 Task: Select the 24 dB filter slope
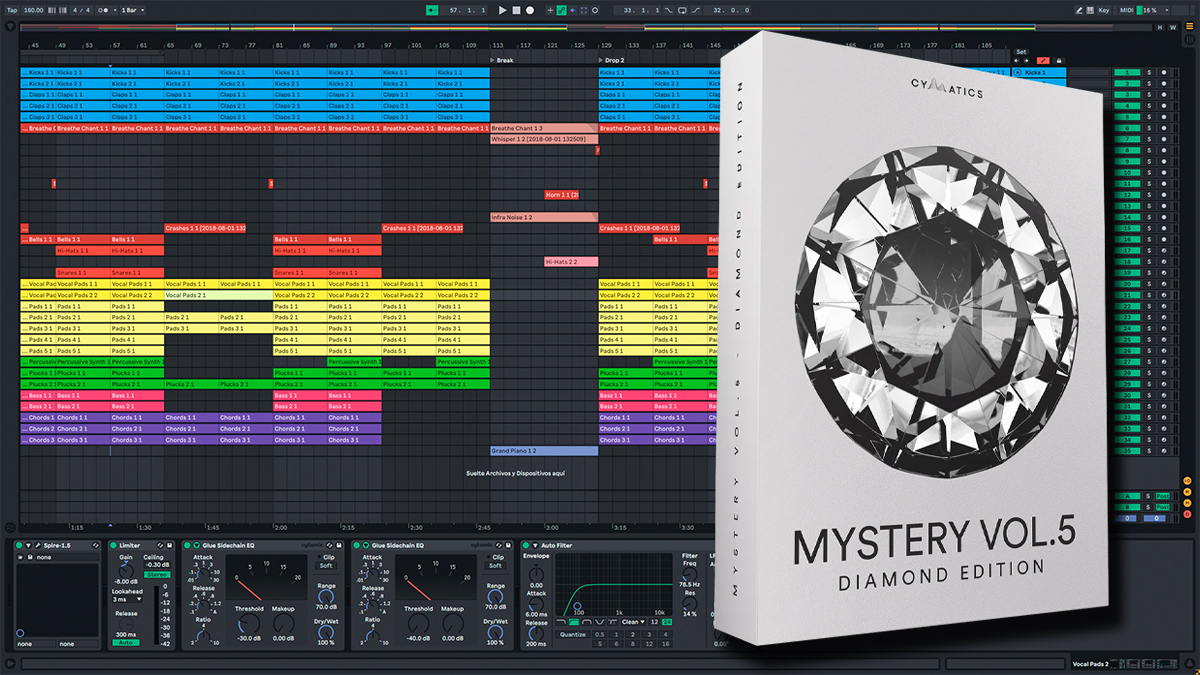tap(667, 622)
